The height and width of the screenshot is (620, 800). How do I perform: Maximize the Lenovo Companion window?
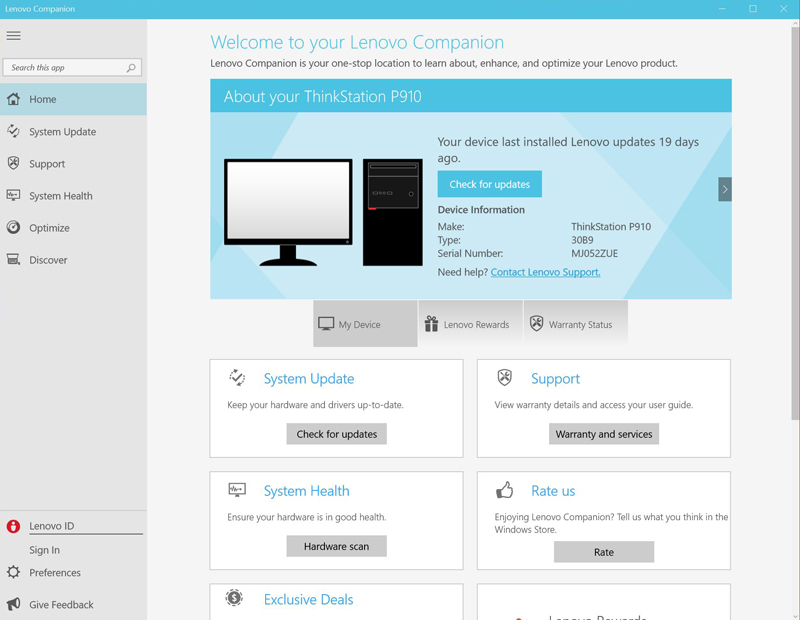click(753, 9)
